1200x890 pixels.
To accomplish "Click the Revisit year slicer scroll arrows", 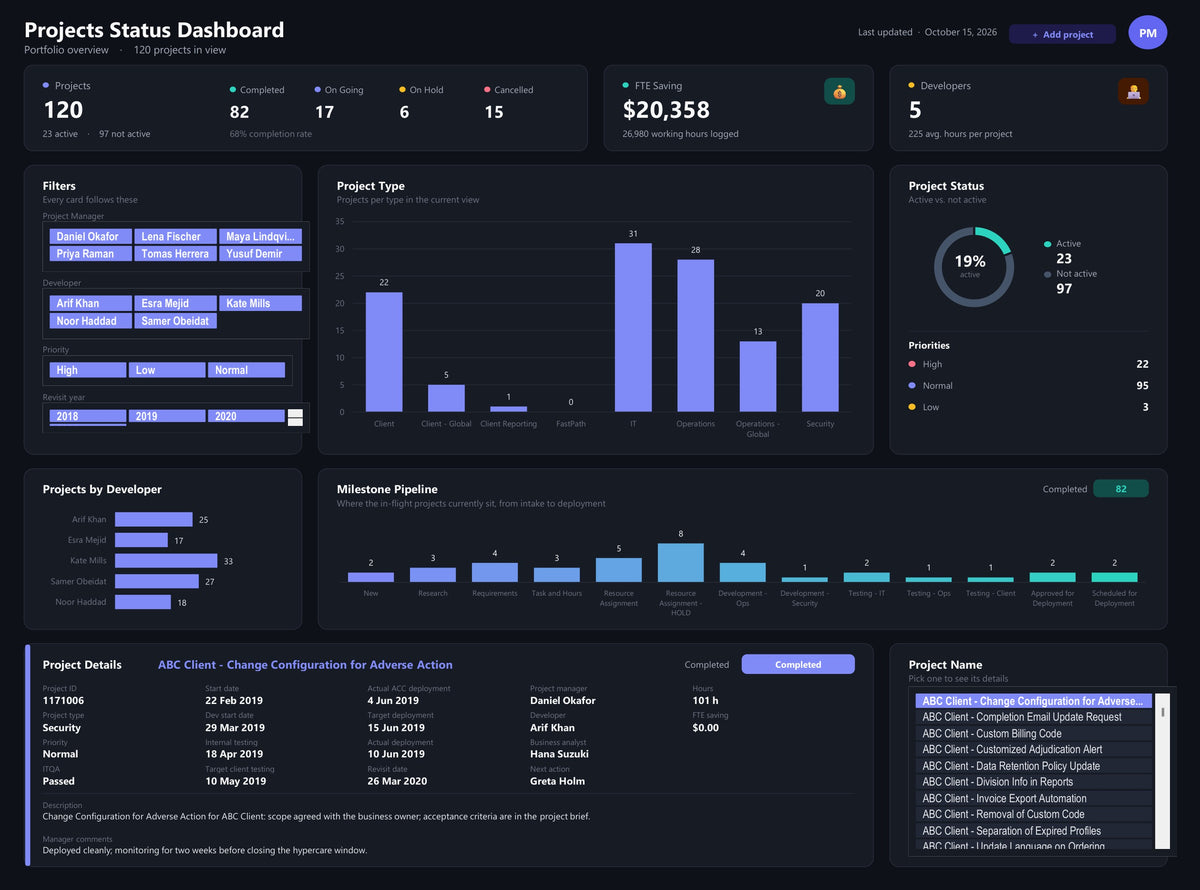I will click(x=295, y=417).
